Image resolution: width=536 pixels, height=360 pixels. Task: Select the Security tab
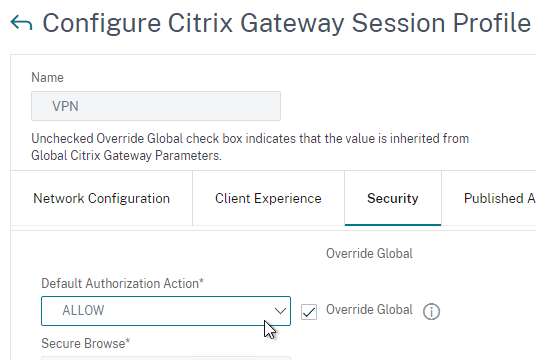point(393,198)
